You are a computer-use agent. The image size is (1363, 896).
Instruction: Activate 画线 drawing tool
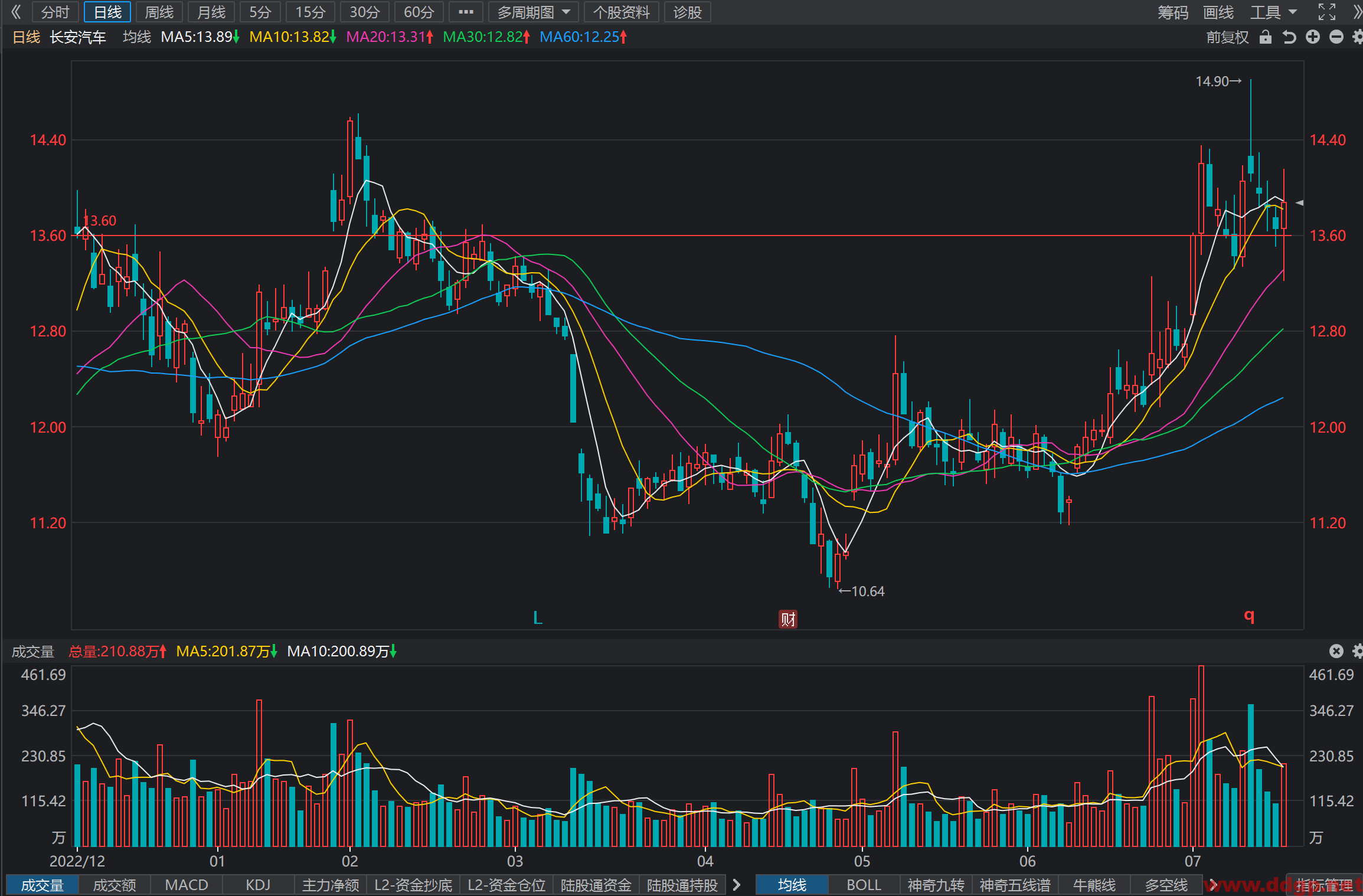pyautogui.click(x=1218, y=12)
